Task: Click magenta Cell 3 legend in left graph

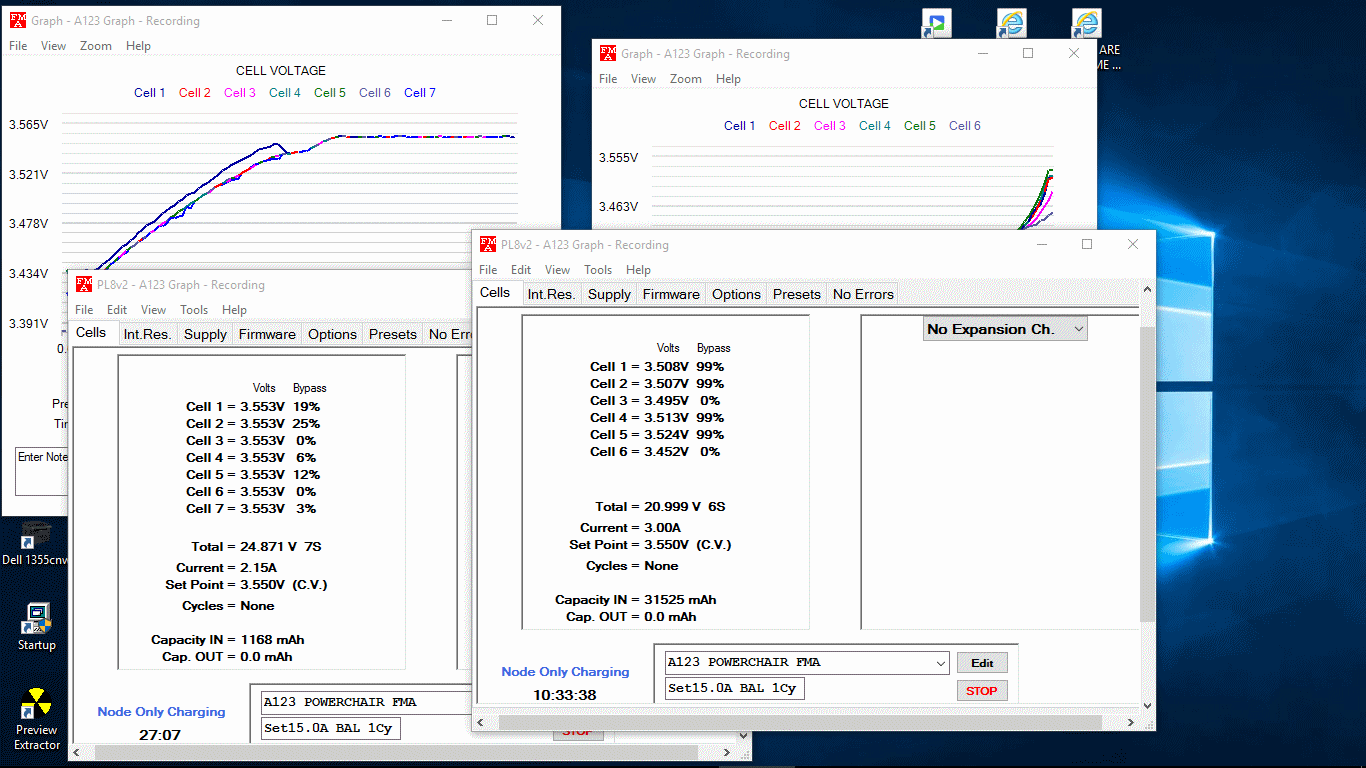Action: (x=239, y=93)
